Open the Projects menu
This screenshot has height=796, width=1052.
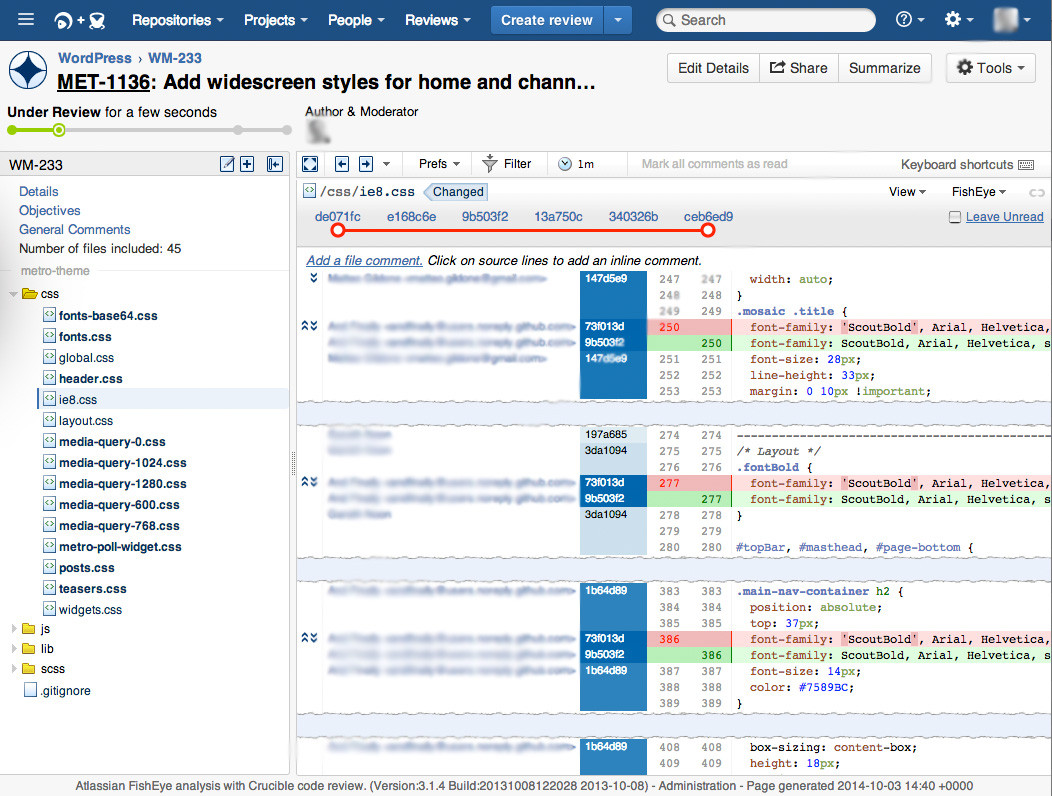(x=276, y=20)
